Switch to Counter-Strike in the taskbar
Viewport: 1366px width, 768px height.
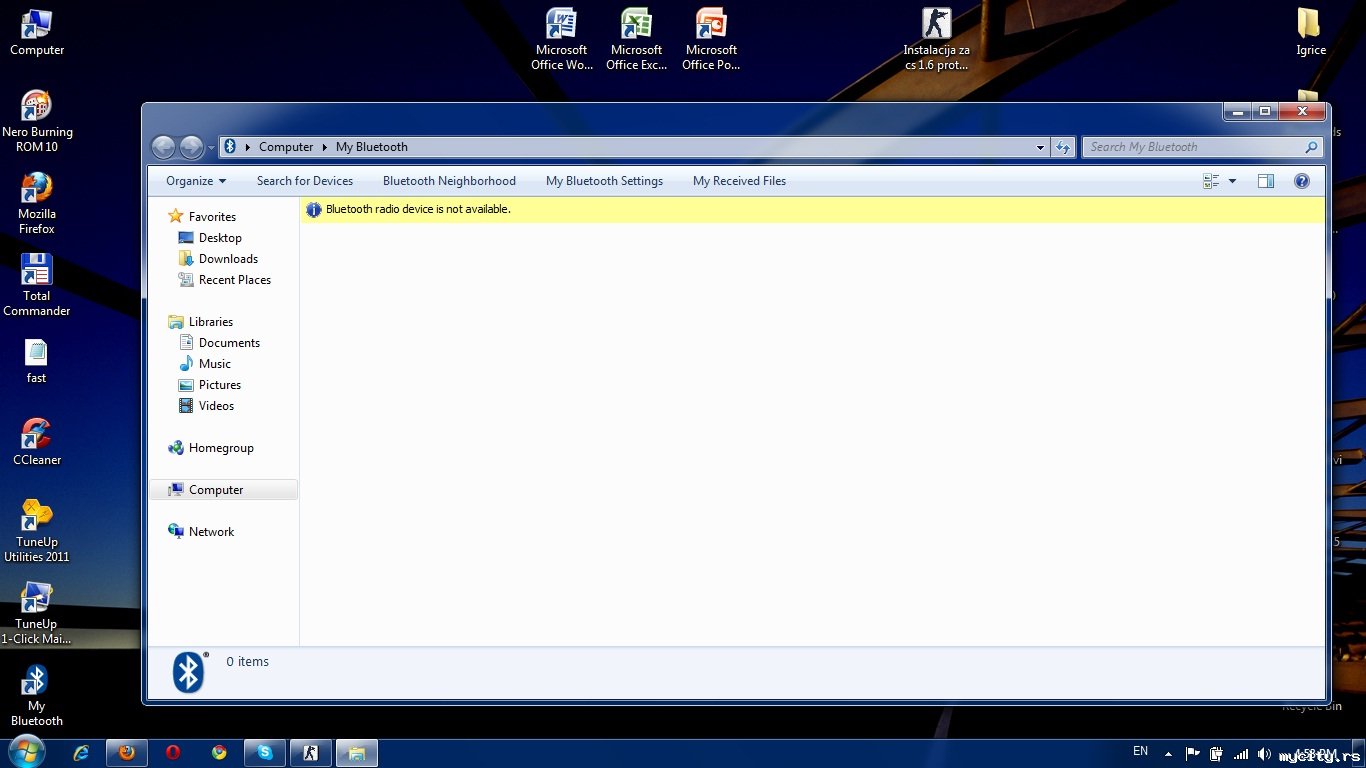[311, 753]
